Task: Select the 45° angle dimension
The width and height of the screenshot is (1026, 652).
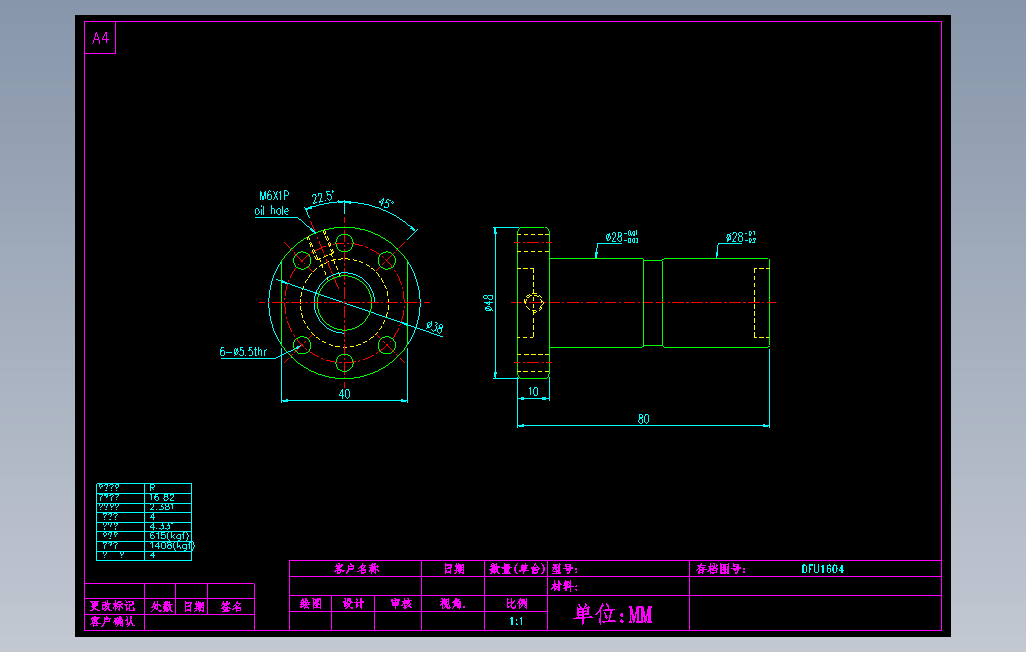Action: pos(387,204)
